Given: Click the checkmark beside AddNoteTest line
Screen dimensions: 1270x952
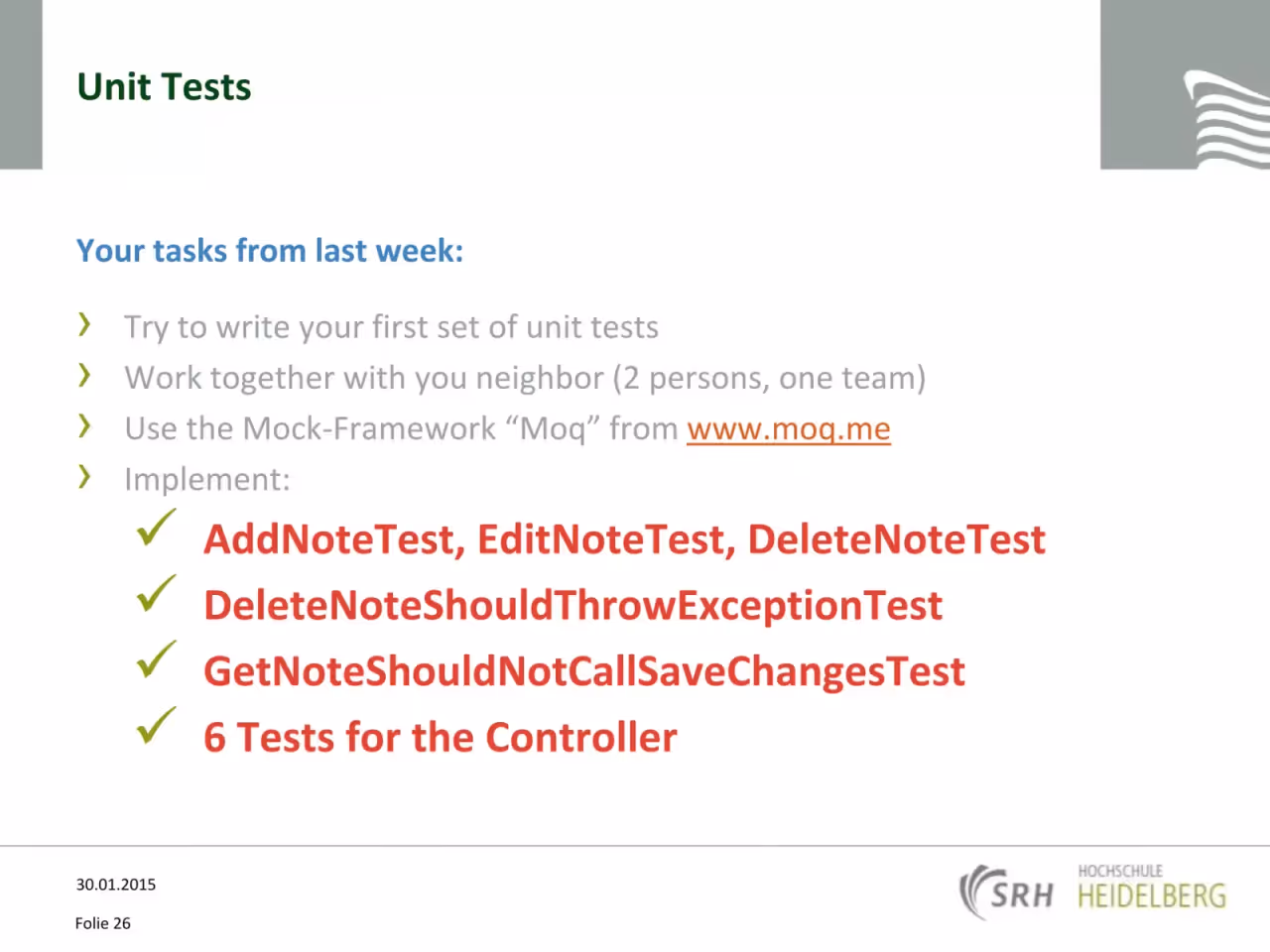Looking at the screenshot, I should click(156, 527).
